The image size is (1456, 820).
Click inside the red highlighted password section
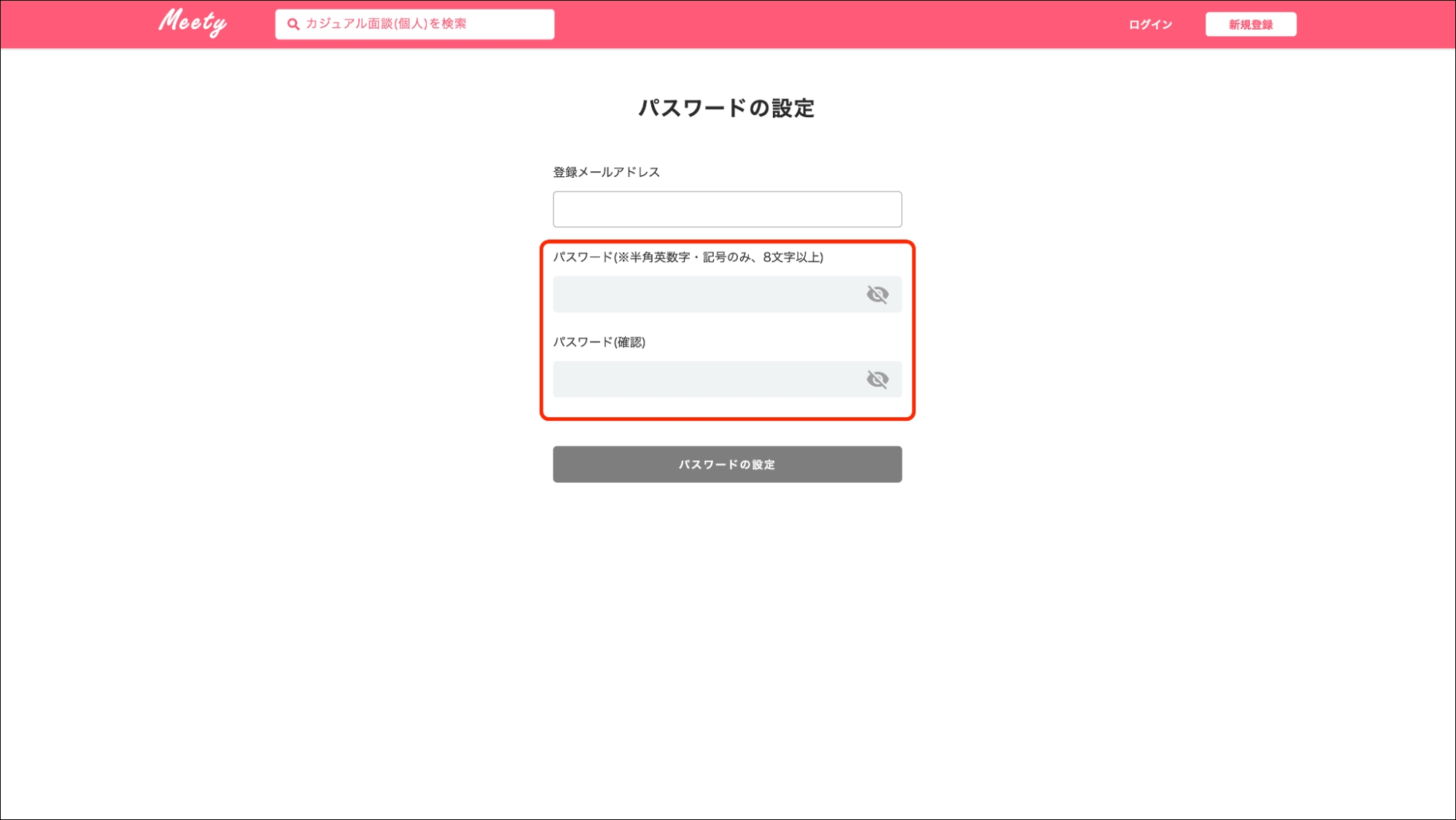tap(727, 328)
